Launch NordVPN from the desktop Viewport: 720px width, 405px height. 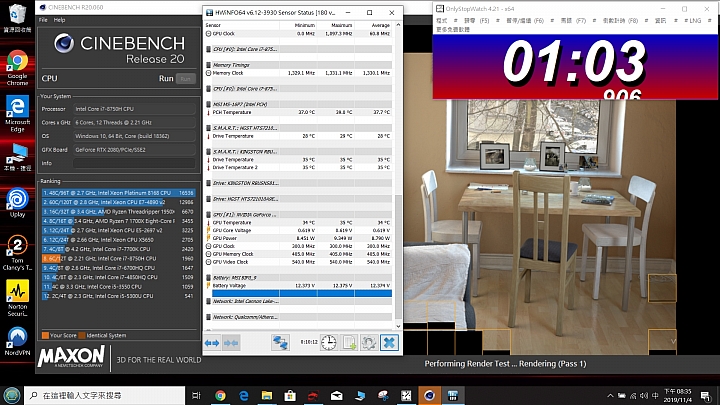click(17, 341)
